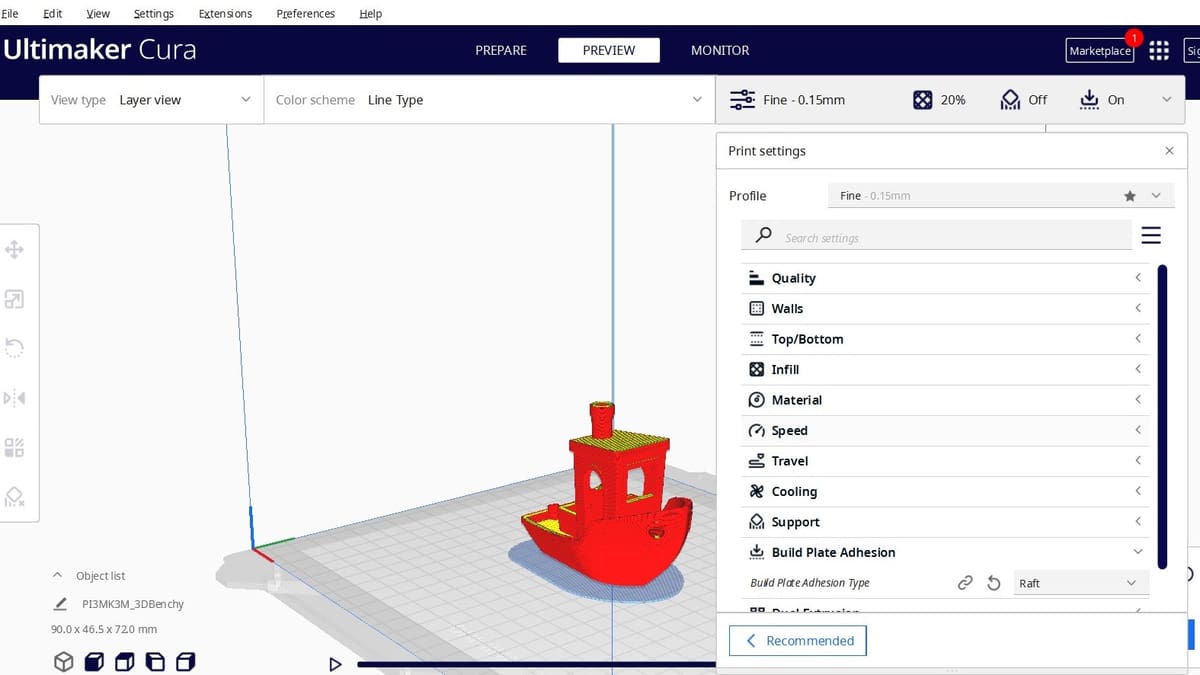This screenshot has height=675, width=1200.
Task: Switch to the PREPARE stage tab
Action: pyautogui.click(x=501, y=50)
